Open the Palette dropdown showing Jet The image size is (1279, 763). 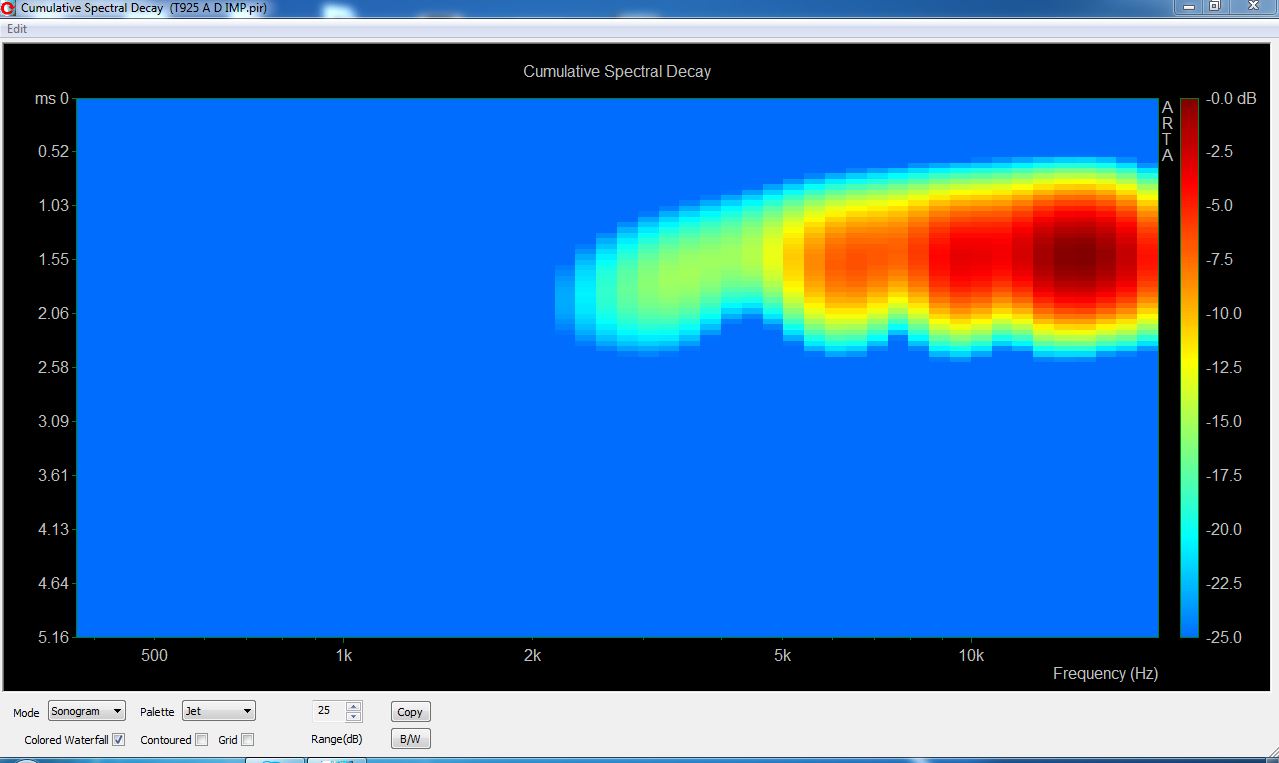click(219, 711)
